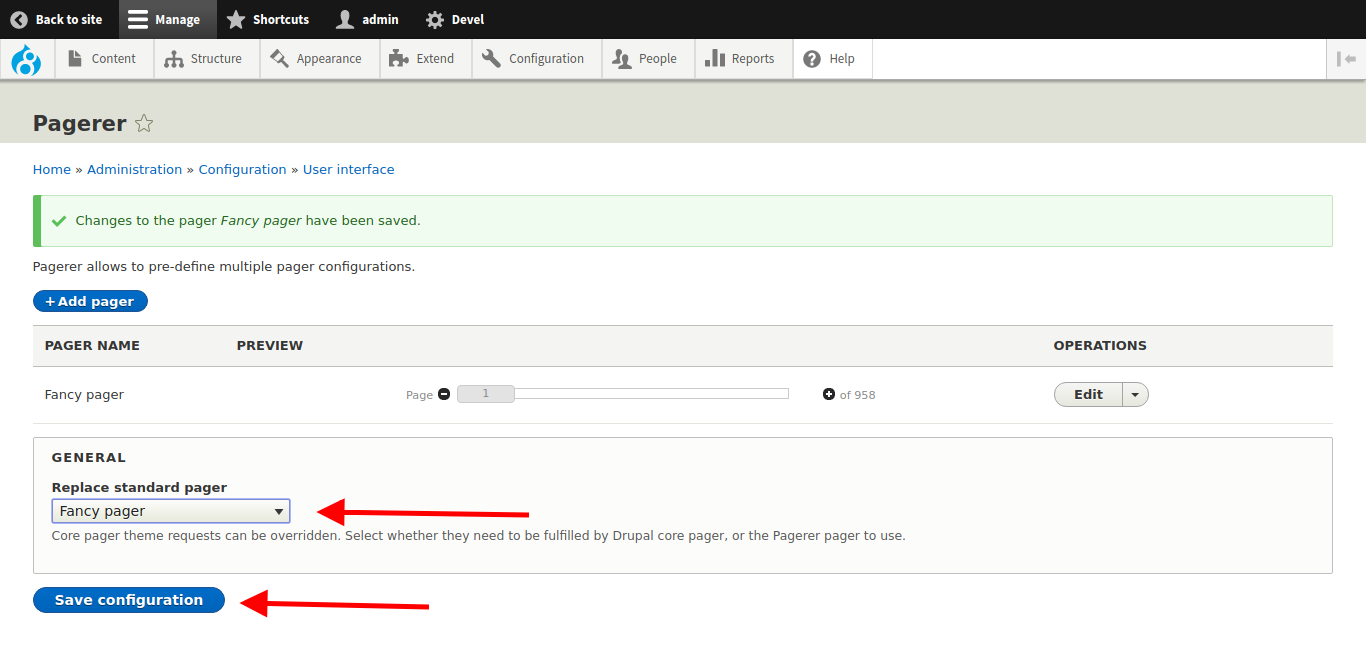Add Pagerer page to shortcuts via star
1366x653 pixels.
tap(144, 124)
